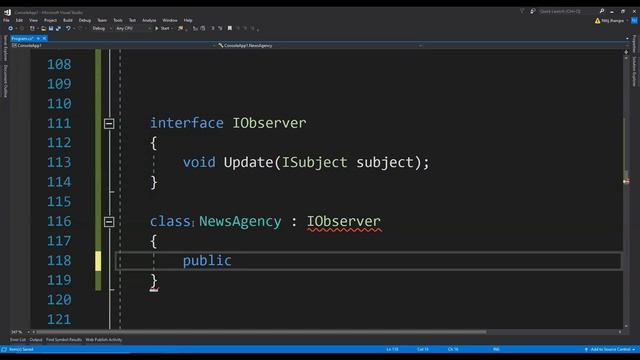Click the NewsAgency class name on line 116

pos(240,221)
